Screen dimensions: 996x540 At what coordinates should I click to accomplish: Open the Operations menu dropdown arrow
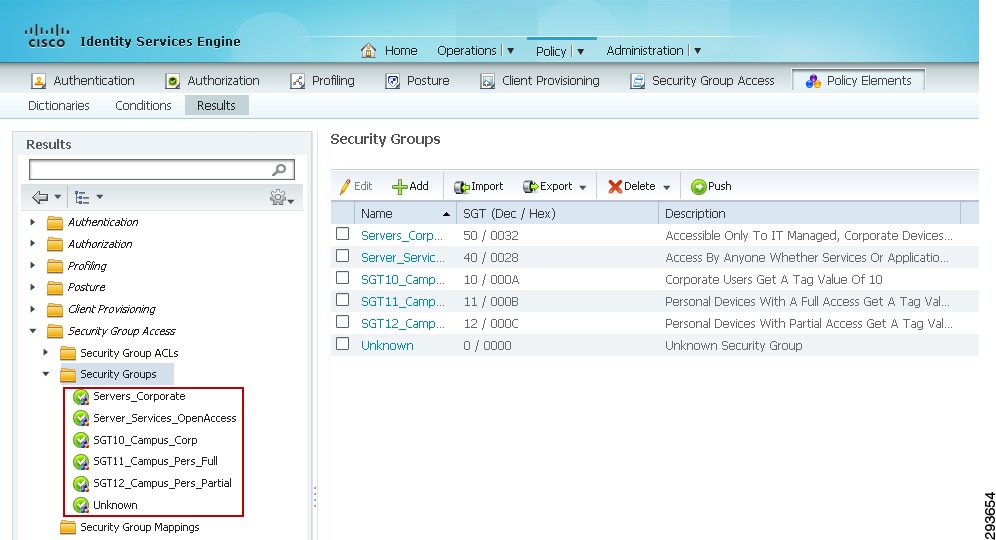click(x=510, y=51)
